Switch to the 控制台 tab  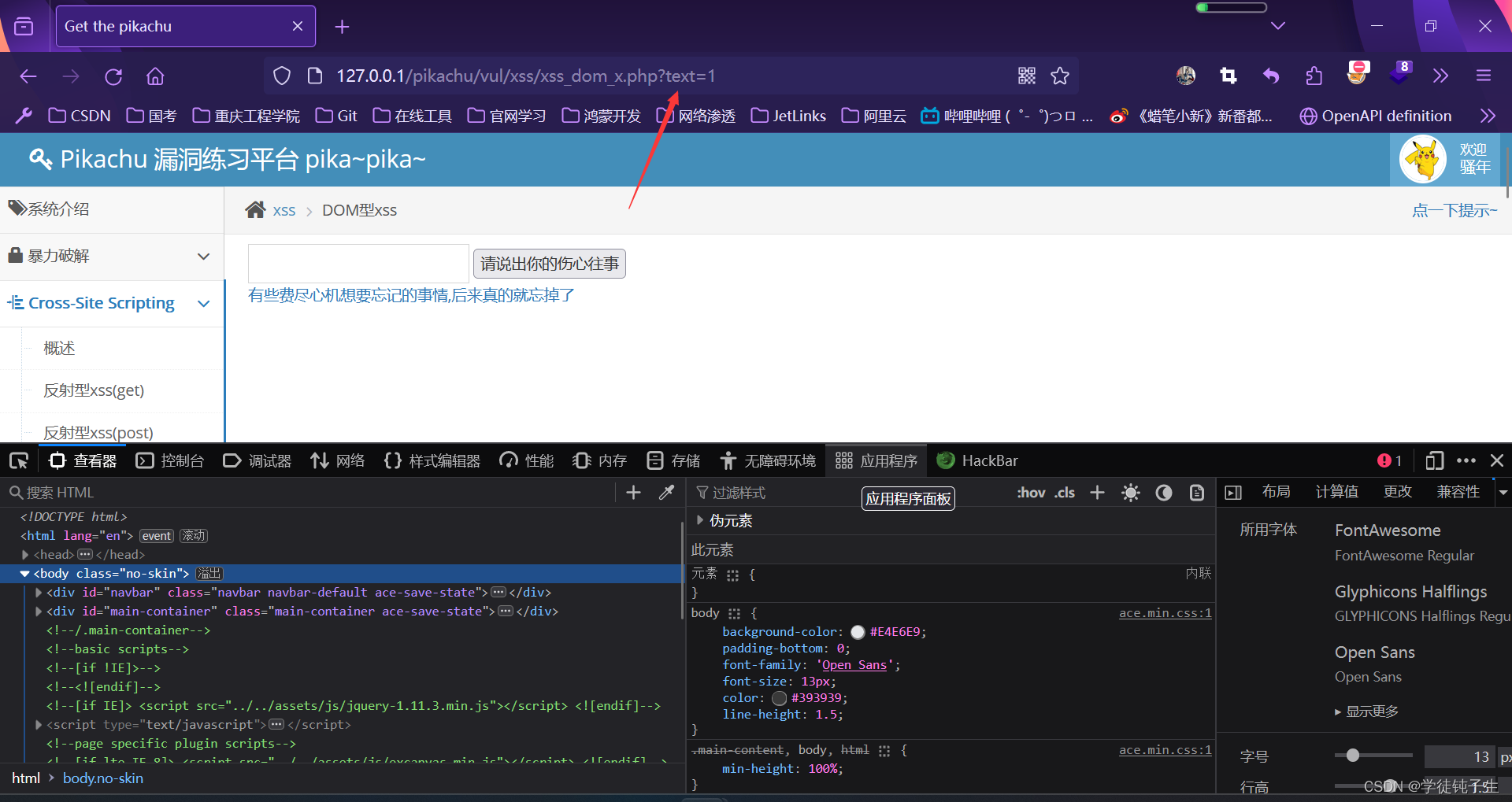(170, 460)
